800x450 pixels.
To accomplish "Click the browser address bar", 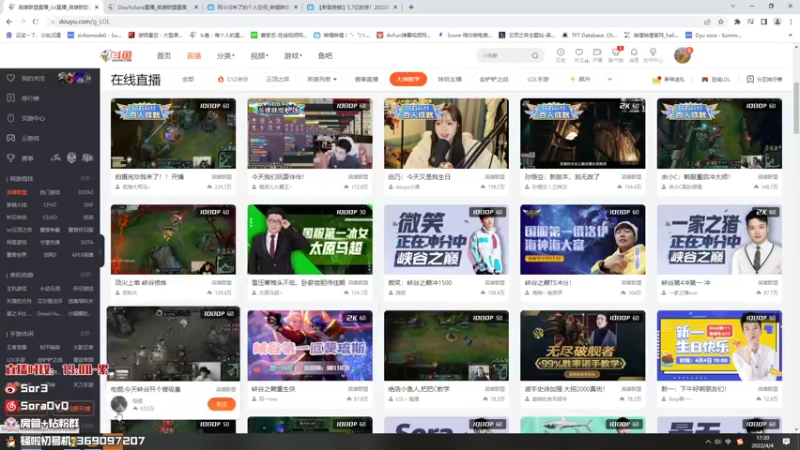I will [378, 22].
